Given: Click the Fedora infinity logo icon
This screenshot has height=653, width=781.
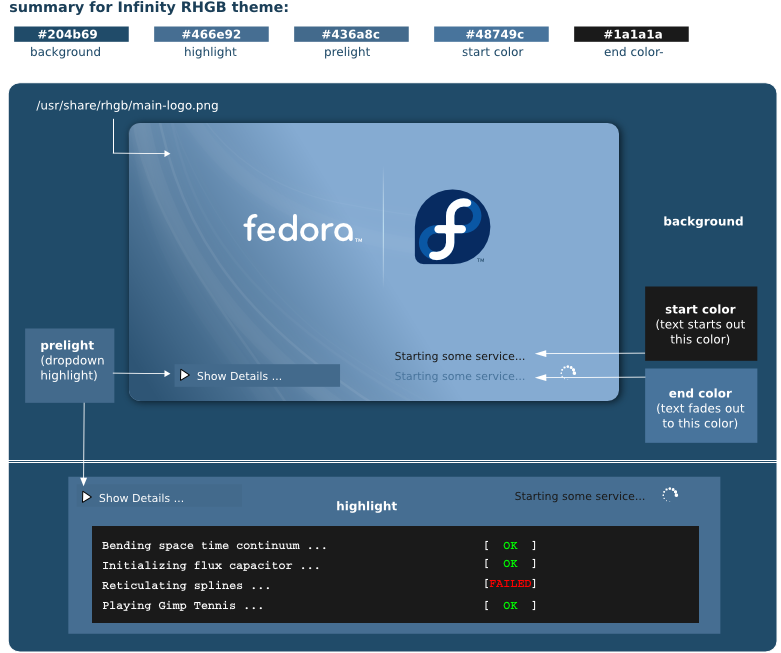Looking at the screenshot, I should [x=452, y=226].
